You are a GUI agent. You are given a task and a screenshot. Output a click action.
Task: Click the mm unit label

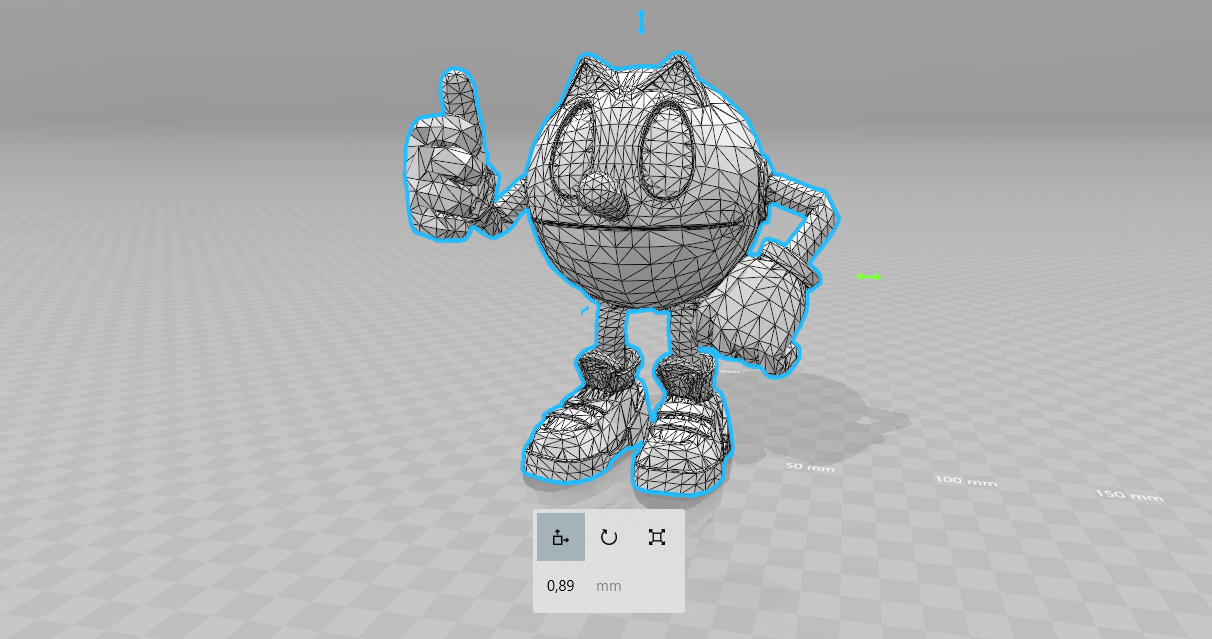[x=608, y=586]
